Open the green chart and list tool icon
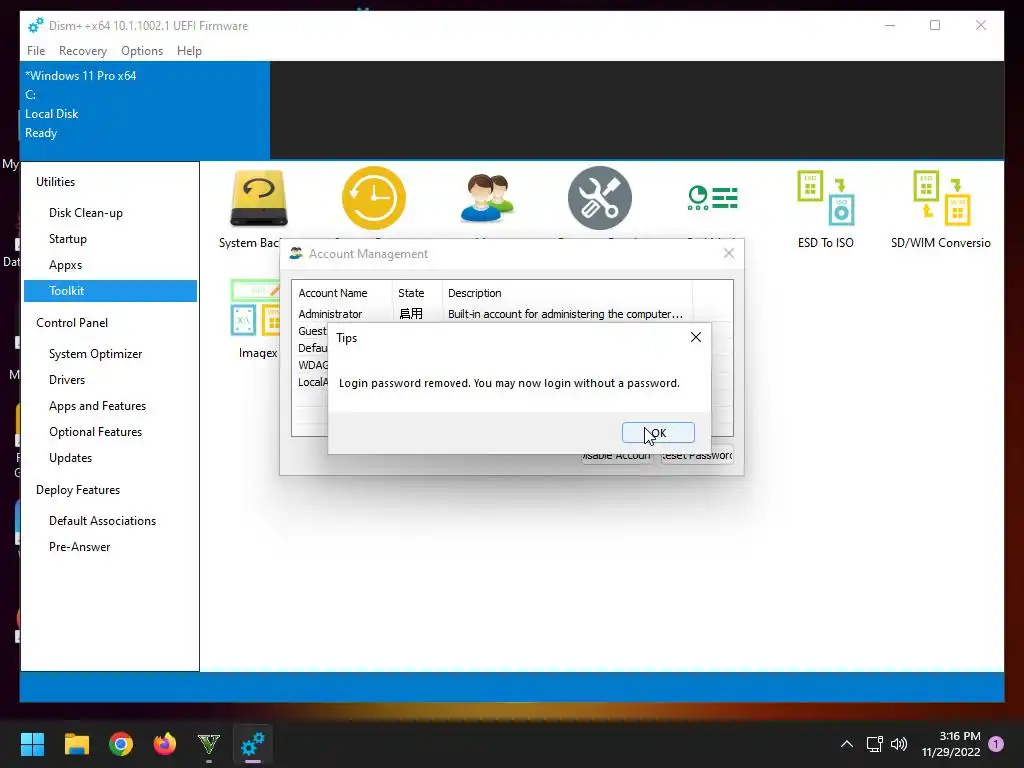This screenshot has height=768, width=1024. (712, 198)
